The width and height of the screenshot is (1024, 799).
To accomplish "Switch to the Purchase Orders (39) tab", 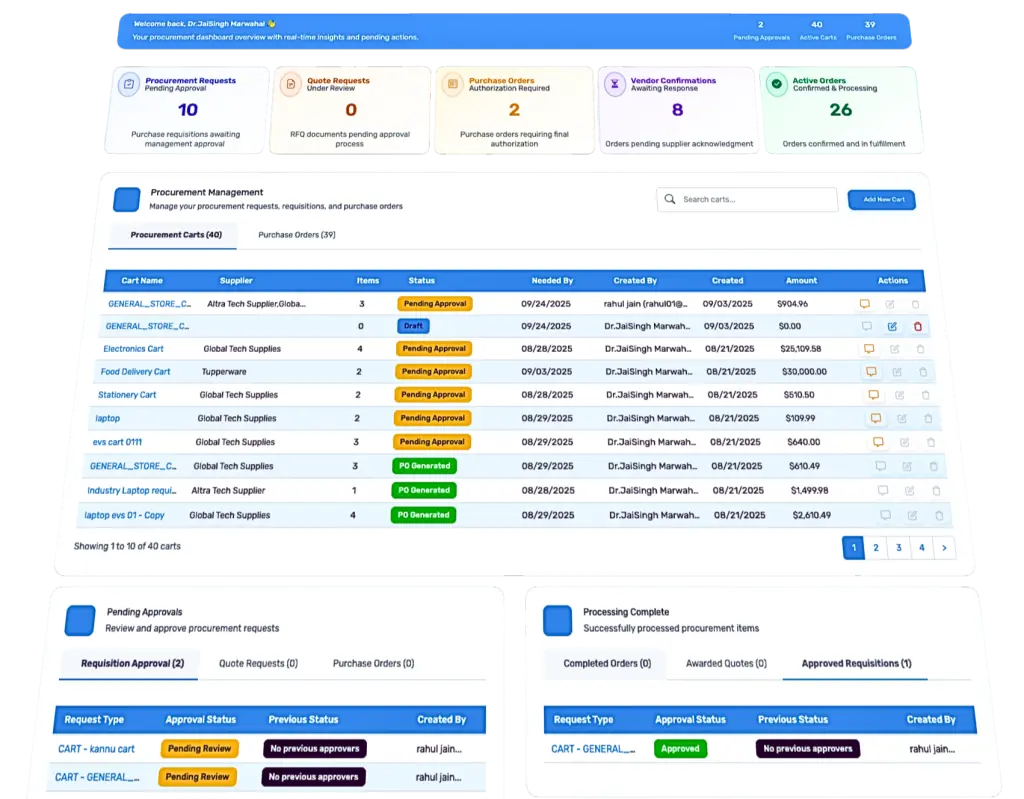I will [296, 235].
